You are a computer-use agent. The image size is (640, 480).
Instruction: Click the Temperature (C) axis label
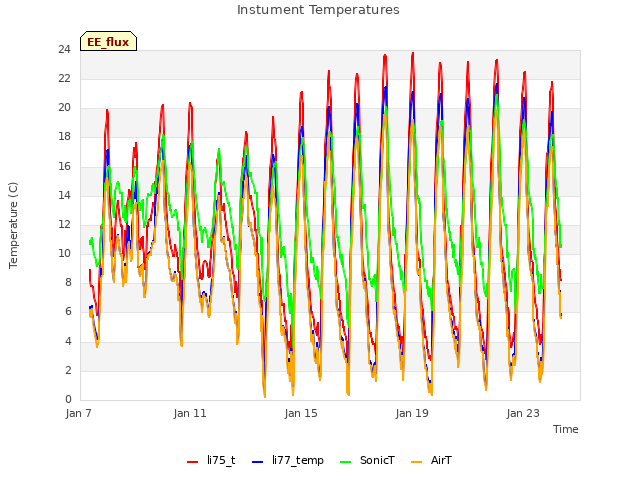(13, 225)
